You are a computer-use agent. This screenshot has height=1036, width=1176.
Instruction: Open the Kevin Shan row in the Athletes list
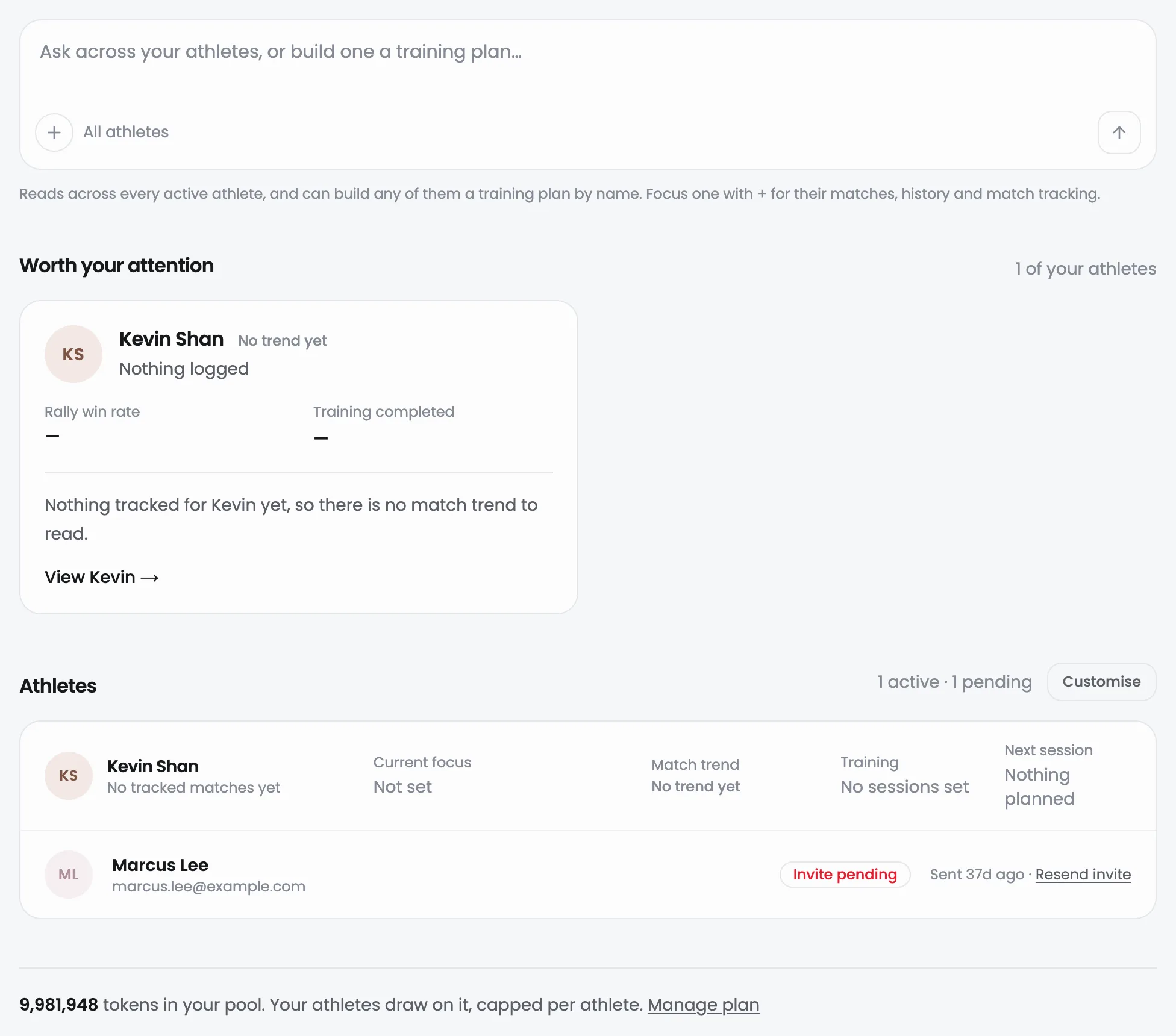coord(588,776)
